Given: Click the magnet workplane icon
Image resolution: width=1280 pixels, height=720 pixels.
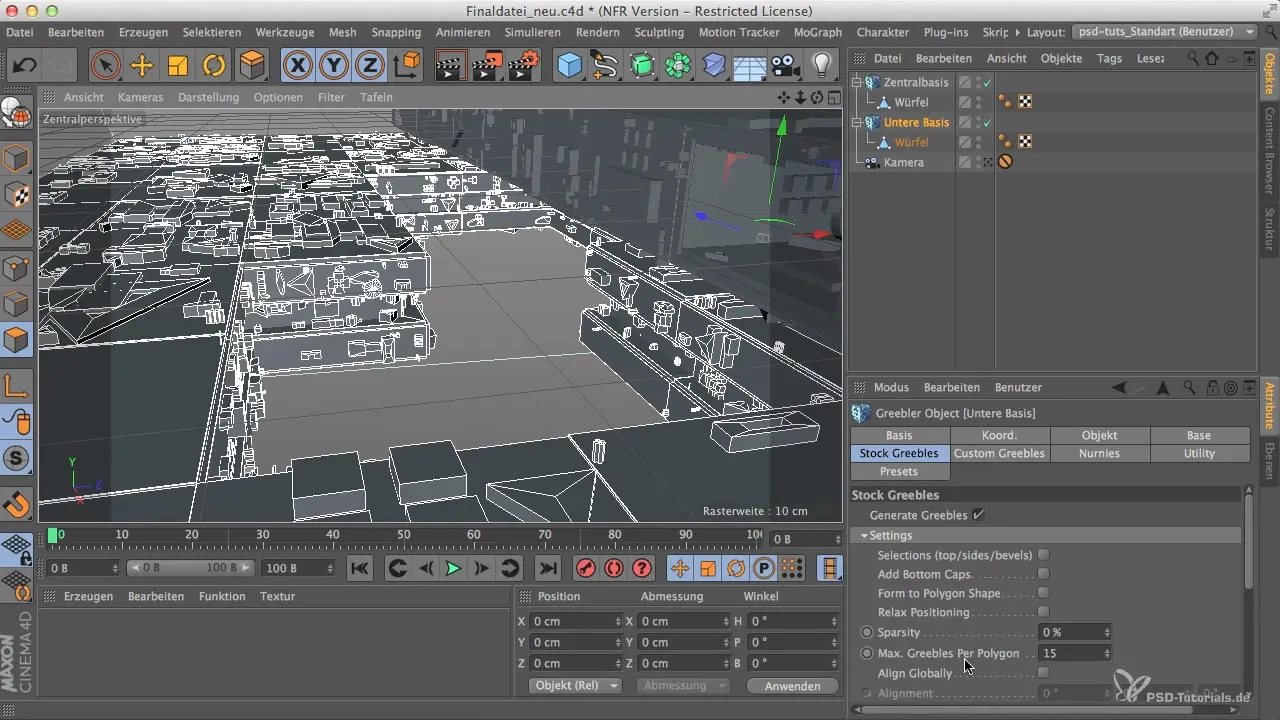Looking at the screenshot, I should [17, 504].
